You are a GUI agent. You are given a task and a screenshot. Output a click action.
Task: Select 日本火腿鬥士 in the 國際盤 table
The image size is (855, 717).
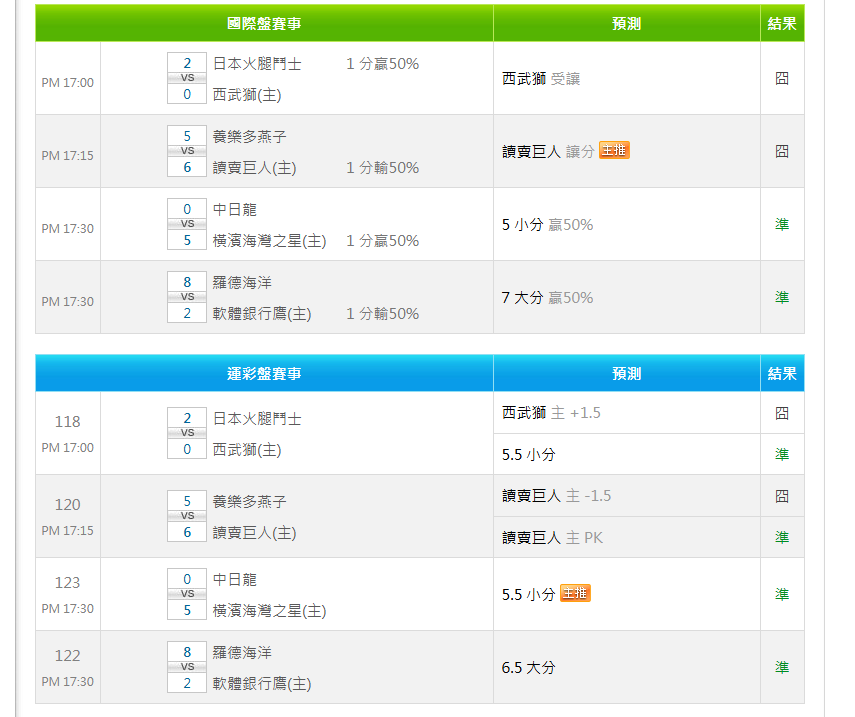click(257, 64)
